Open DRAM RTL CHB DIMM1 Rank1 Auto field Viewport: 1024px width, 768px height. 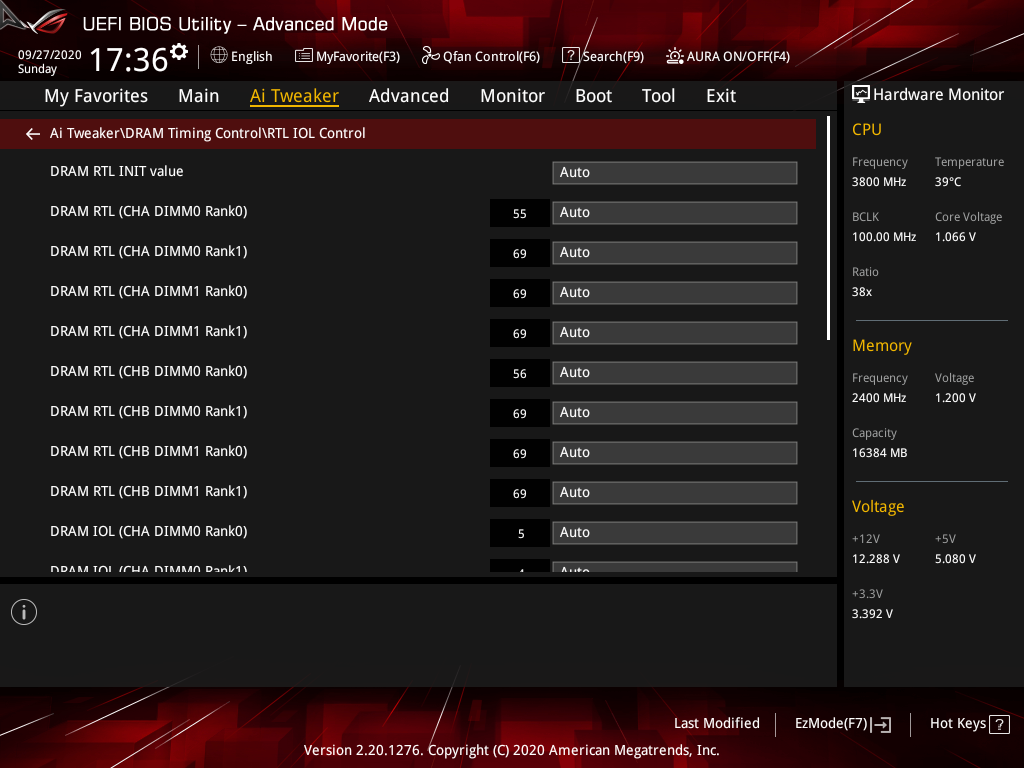pyautogui.click(x=675, y=492)
